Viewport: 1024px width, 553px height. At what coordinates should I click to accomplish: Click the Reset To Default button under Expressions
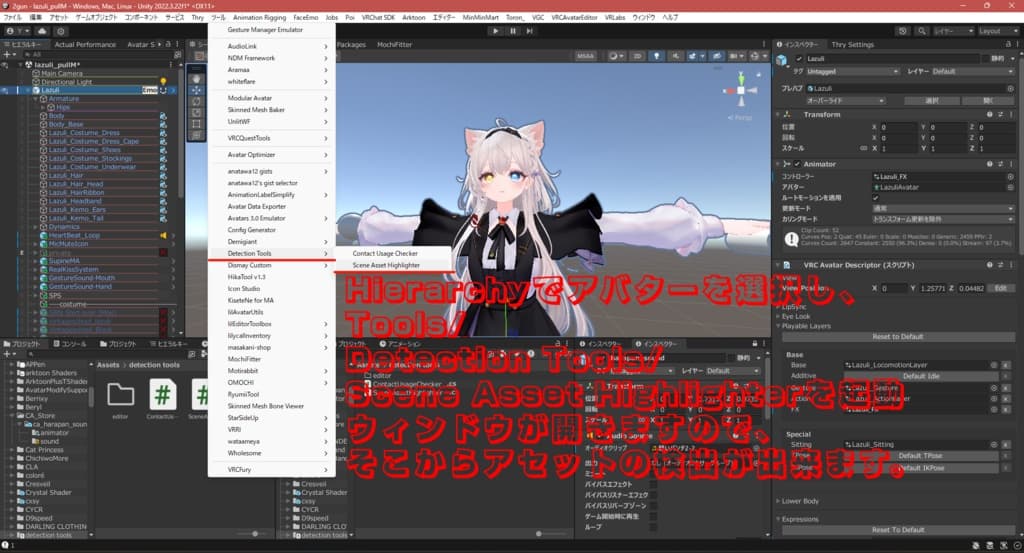(897, 530)
